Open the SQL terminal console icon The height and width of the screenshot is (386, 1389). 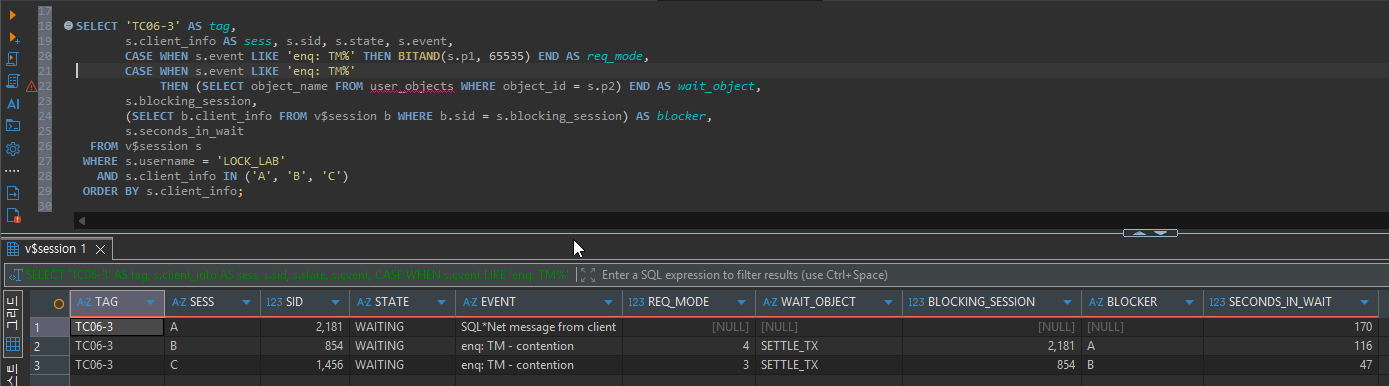pyautogui.click(x=13, y=125)
